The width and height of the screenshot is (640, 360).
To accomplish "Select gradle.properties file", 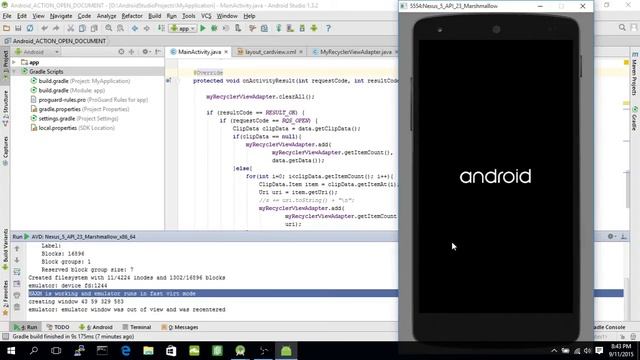I will (80, 109).
